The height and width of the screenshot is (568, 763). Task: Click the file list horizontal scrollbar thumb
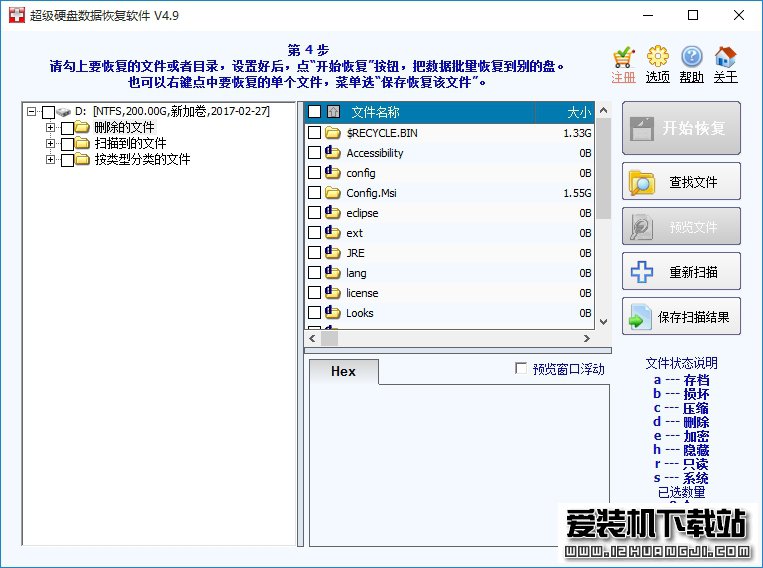329,338
